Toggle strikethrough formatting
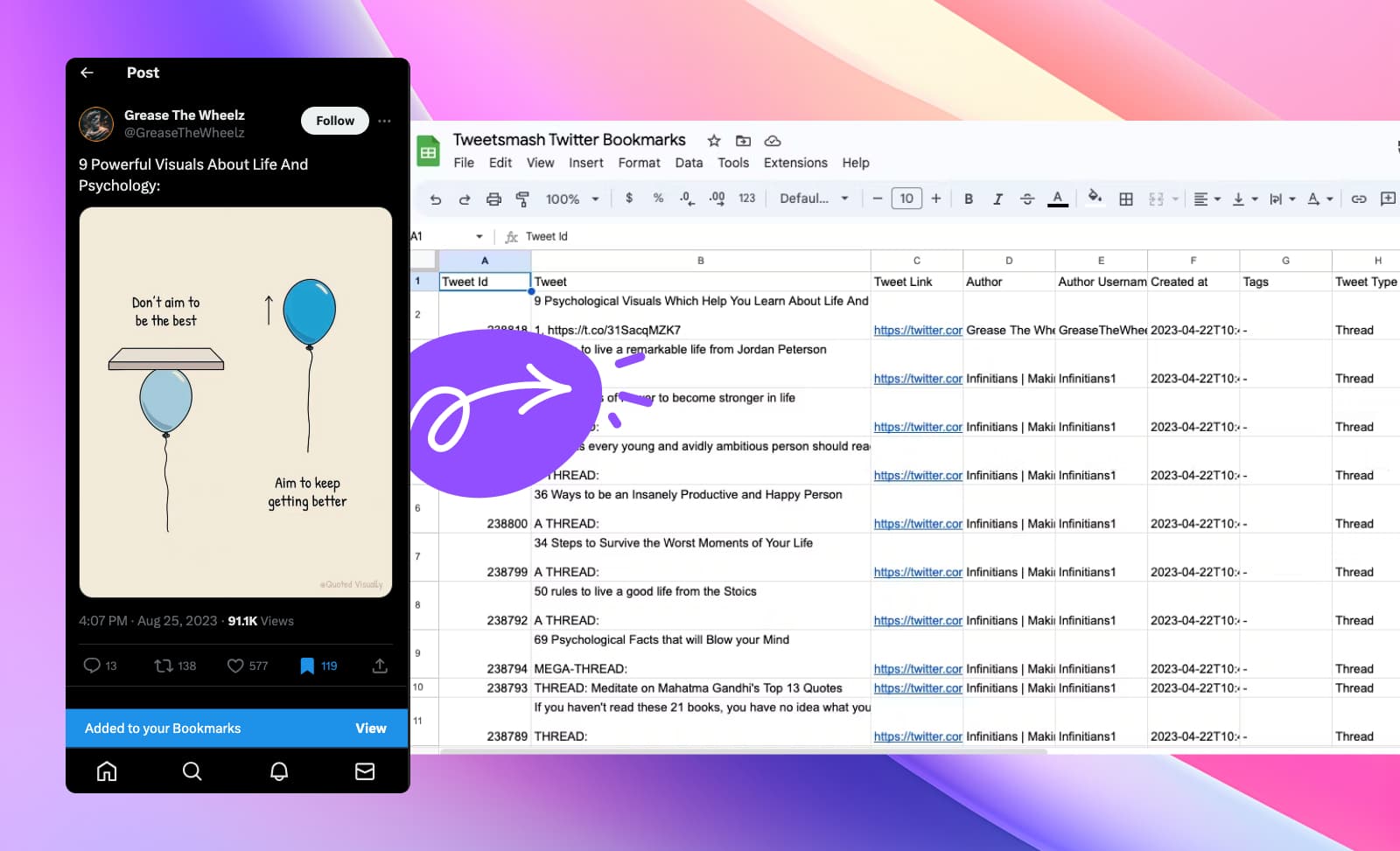 click(x=1027, y=199)
